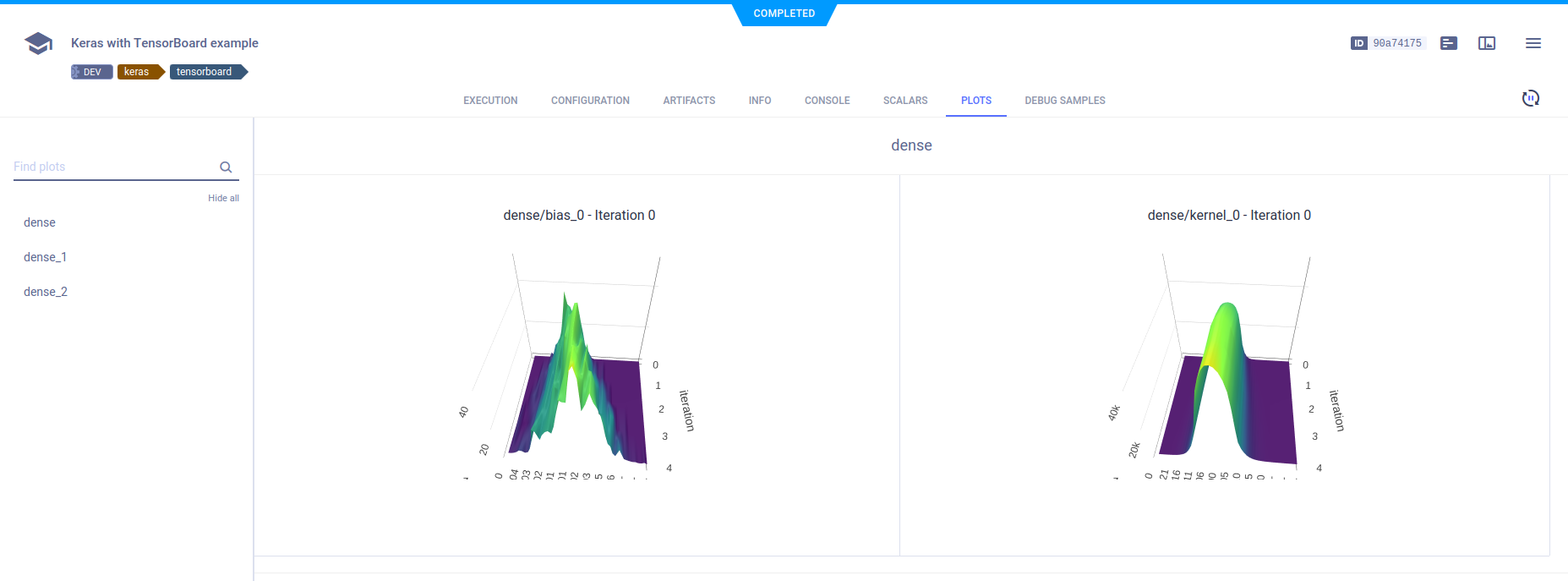The width and height of the screenshot is (1568, 581).
Task: Select the tensorboard tag
Action: tap(205, 72)
